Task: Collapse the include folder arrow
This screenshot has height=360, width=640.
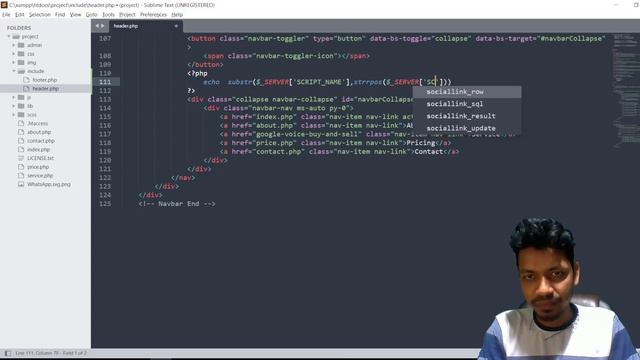Action: pyautogui.click(x=13, y=71)
